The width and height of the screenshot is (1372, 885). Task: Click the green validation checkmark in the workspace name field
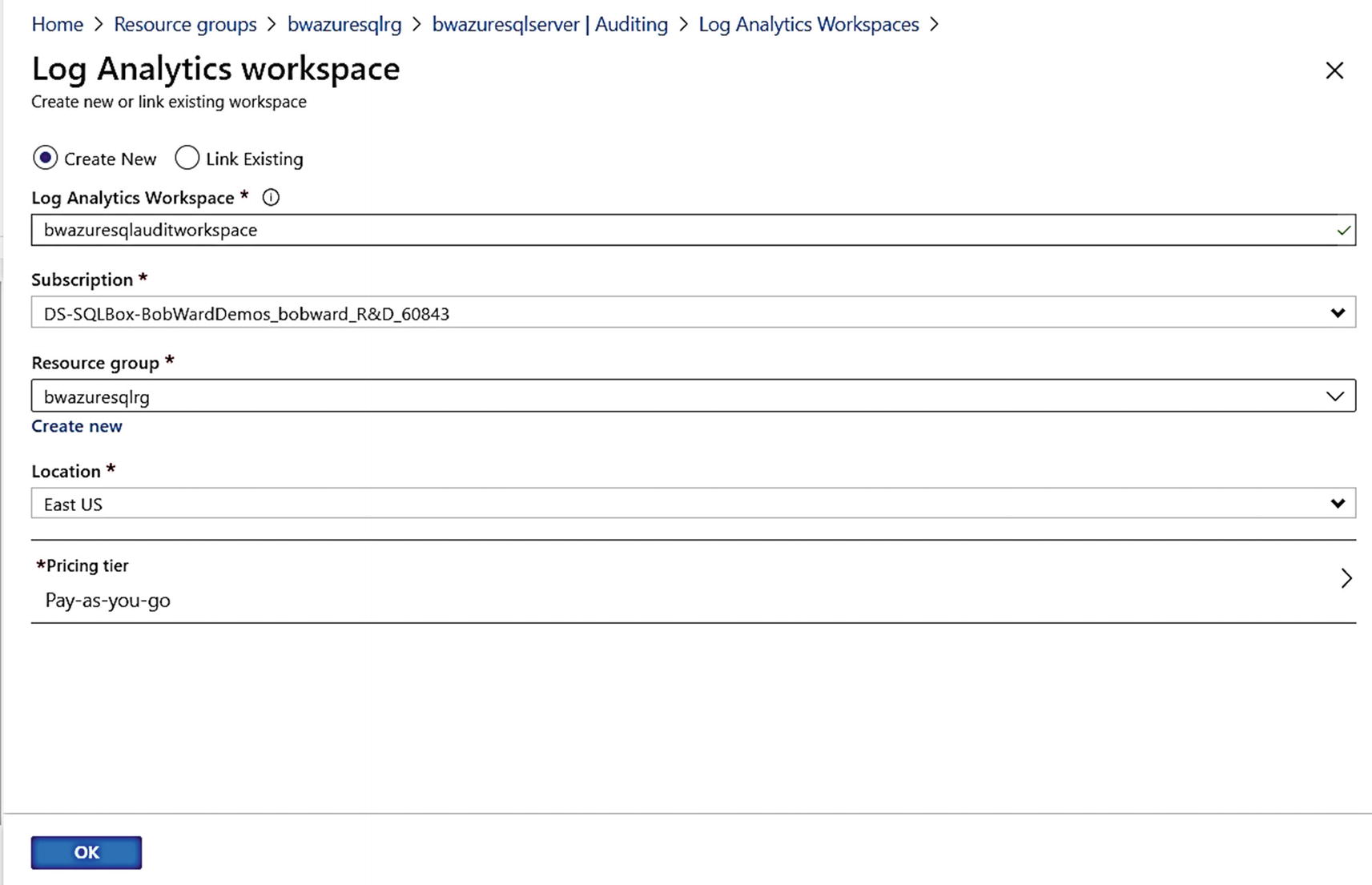(1344, 231)
